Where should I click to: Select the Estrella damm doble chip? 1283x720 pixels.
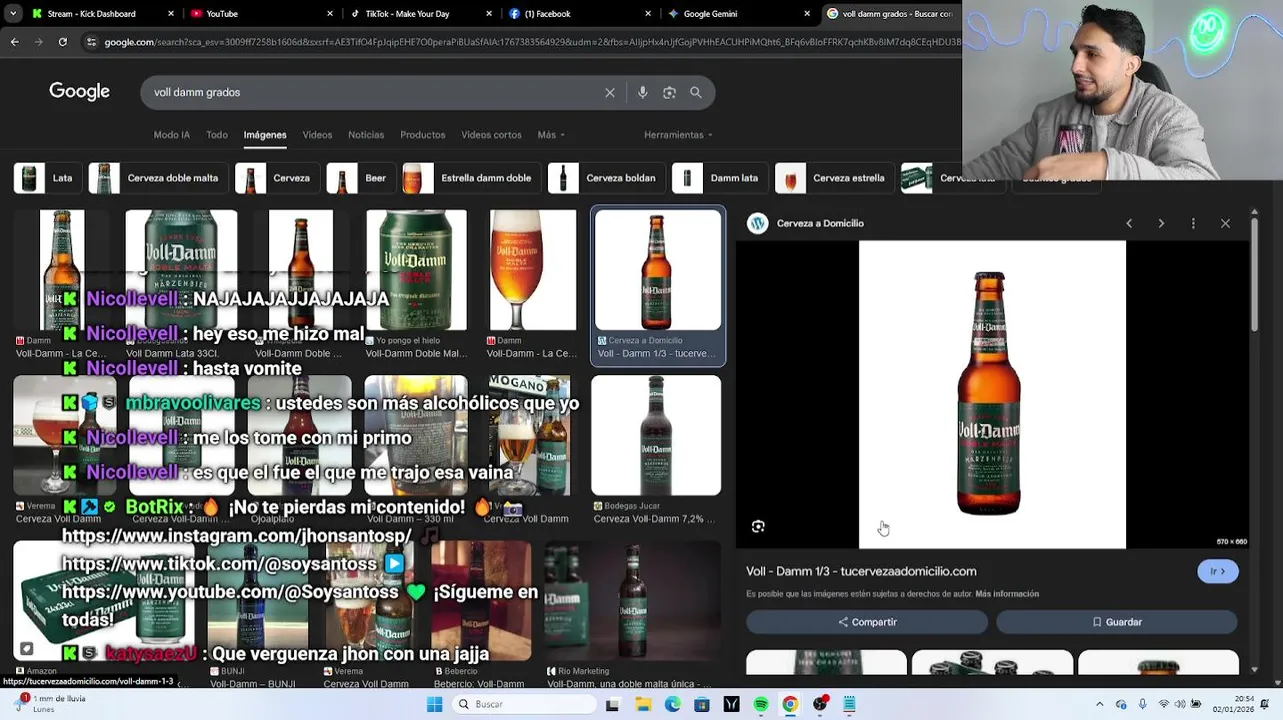pyautogui.click(x=472, y=178)
